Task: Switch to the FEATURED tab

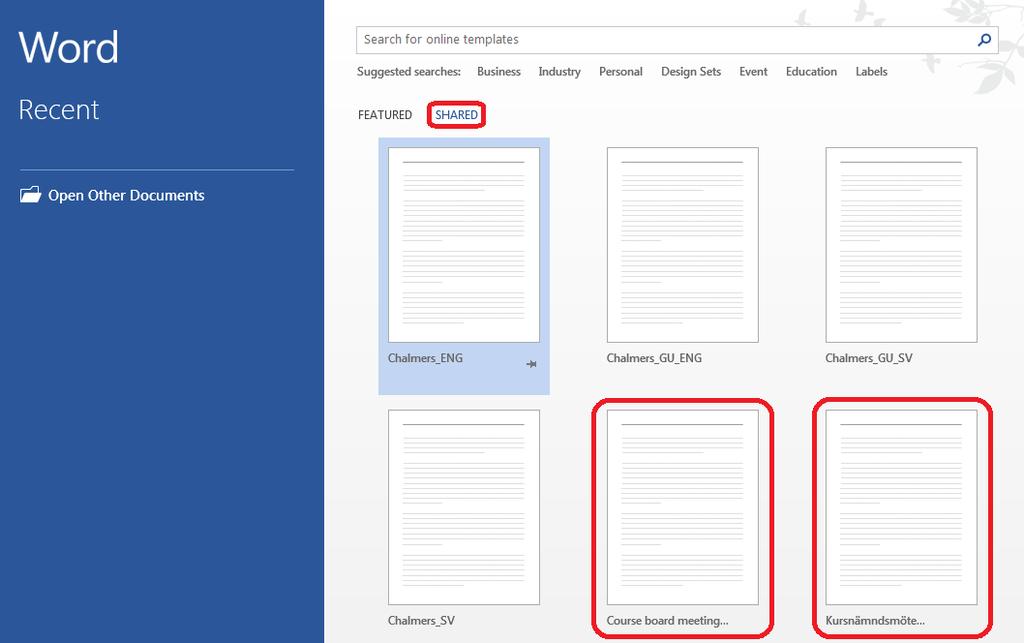Action: (x=385, y=115)
